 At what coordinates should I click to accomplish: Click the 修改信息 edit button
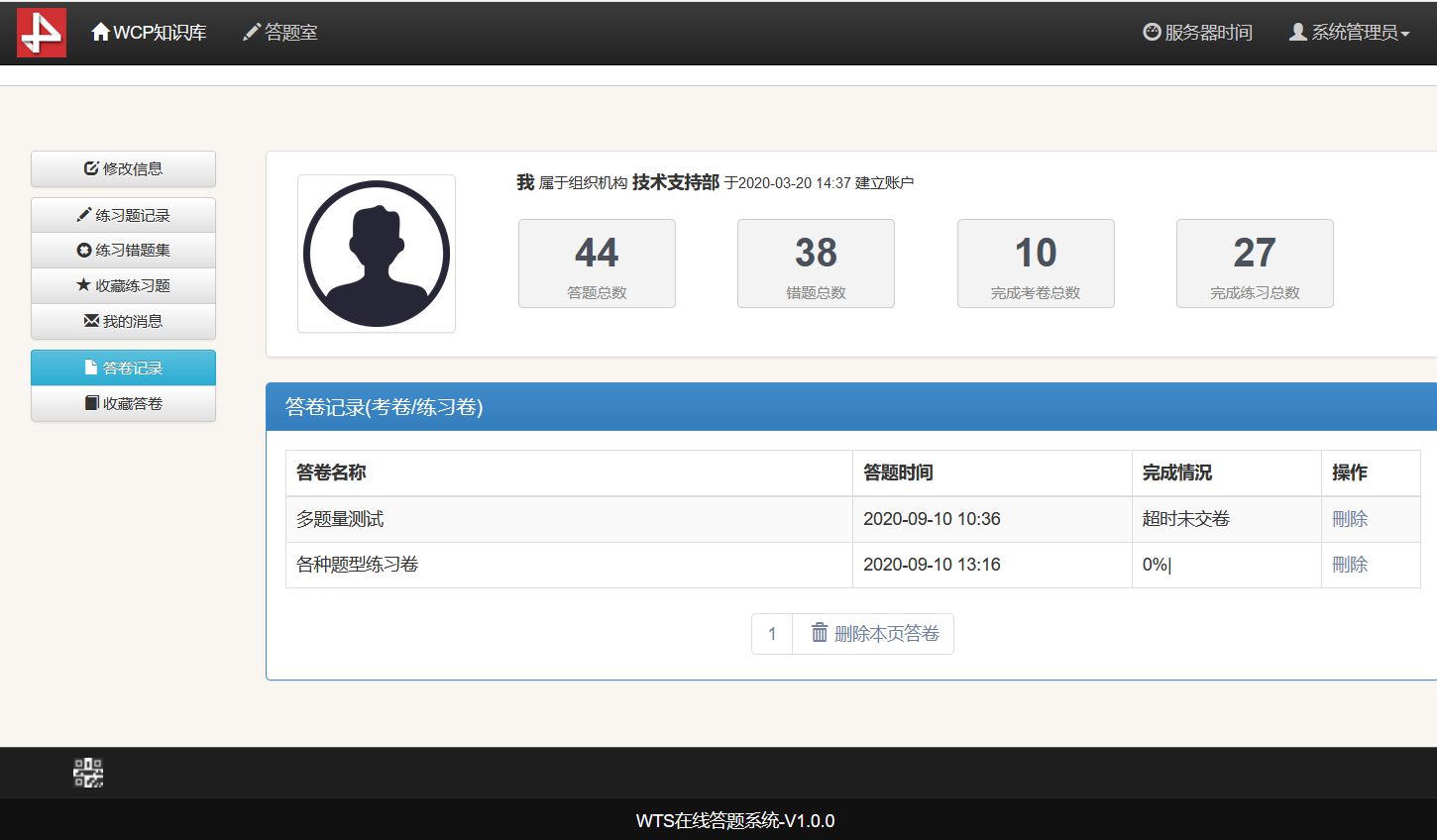123,169
